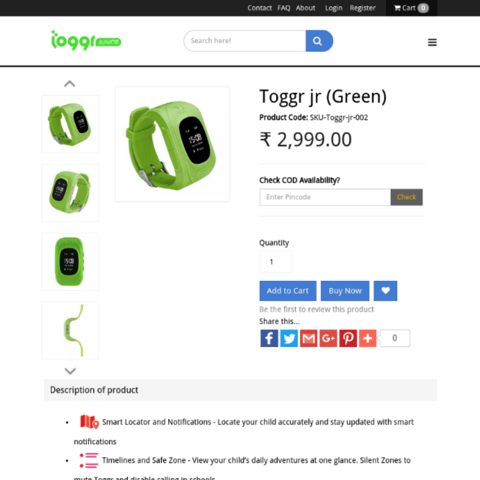
Task: Check COD availability with Check button
Action: coord(407,197)
